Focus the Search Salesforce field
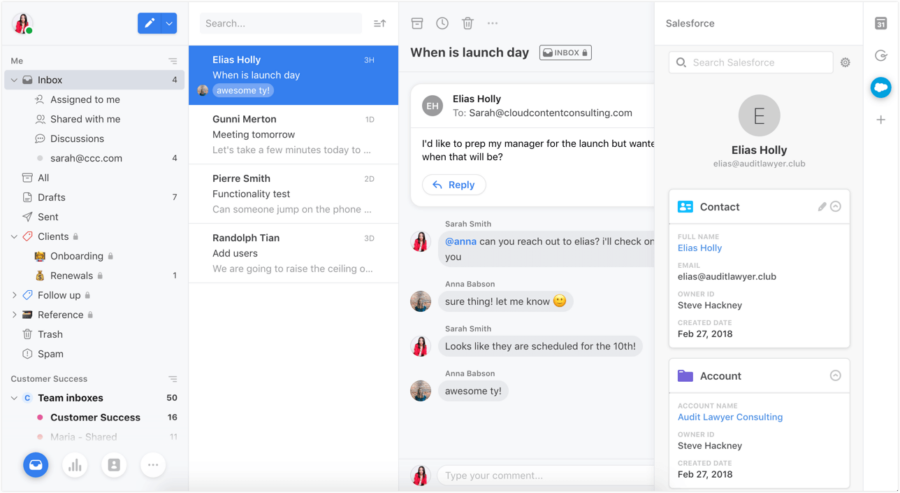The width and height of the screenshot is (900, 493). tap(751, 63)
